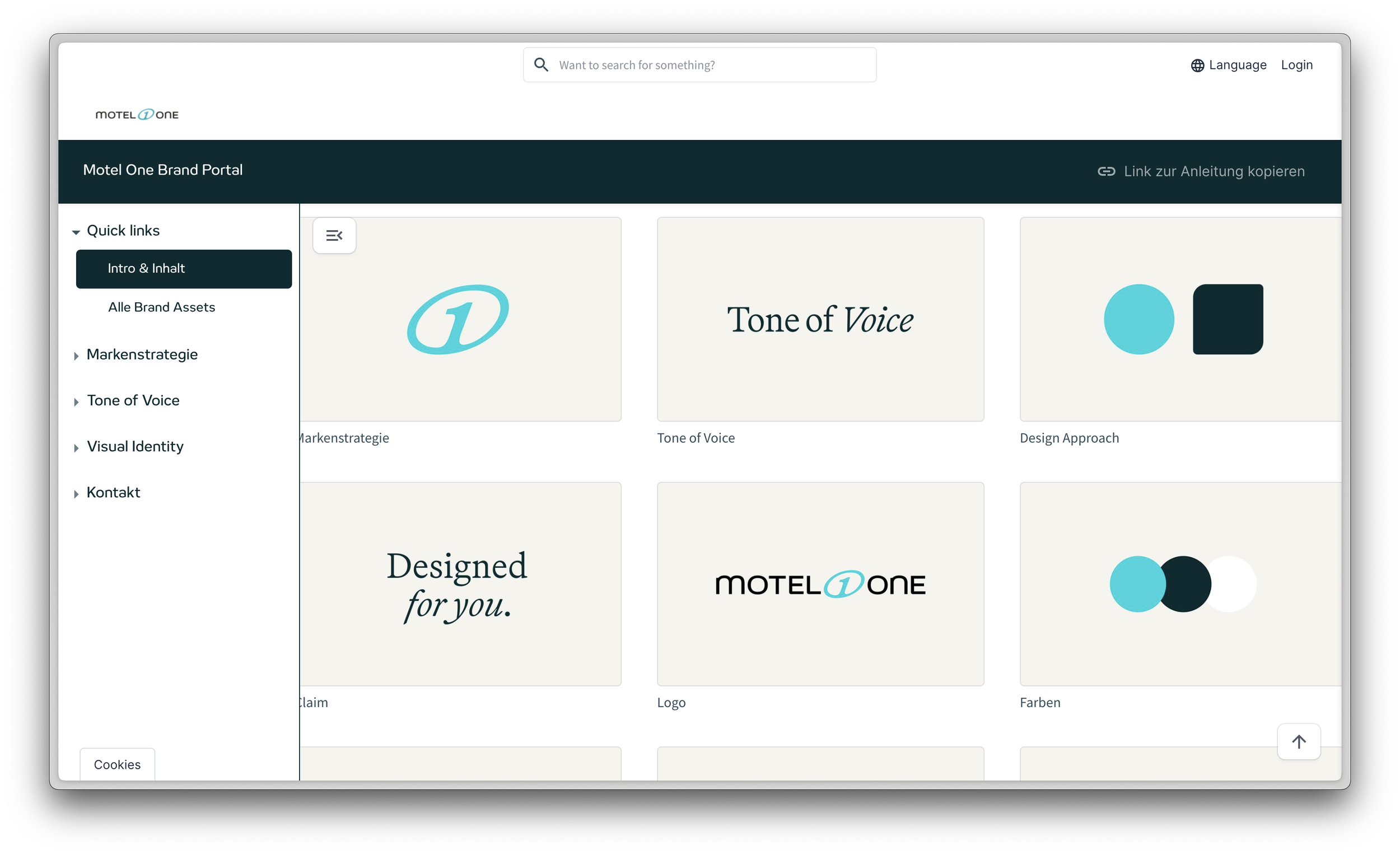This screenshot has width=1400, height=855.
Task: Click the globe Language icon
Action: (x=1197, y=66)
